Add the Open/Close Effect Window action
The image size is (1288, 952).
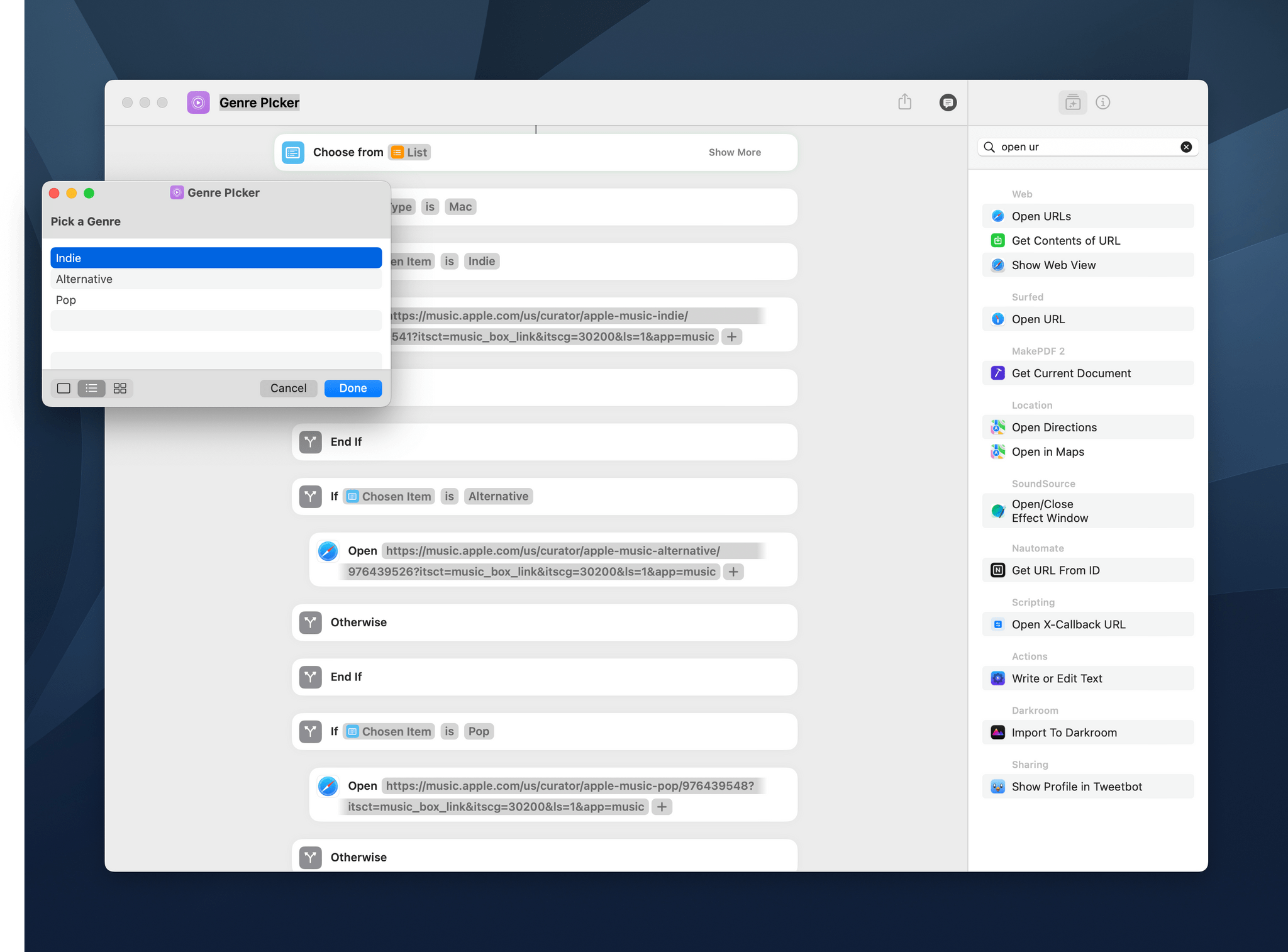tap(1088, 511)
